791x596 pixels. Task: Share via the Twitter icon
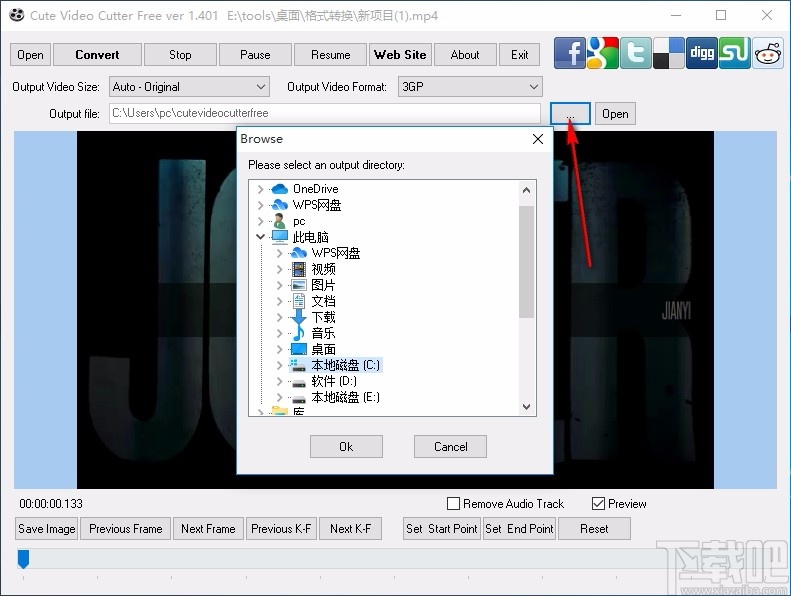tap(636, 53)
